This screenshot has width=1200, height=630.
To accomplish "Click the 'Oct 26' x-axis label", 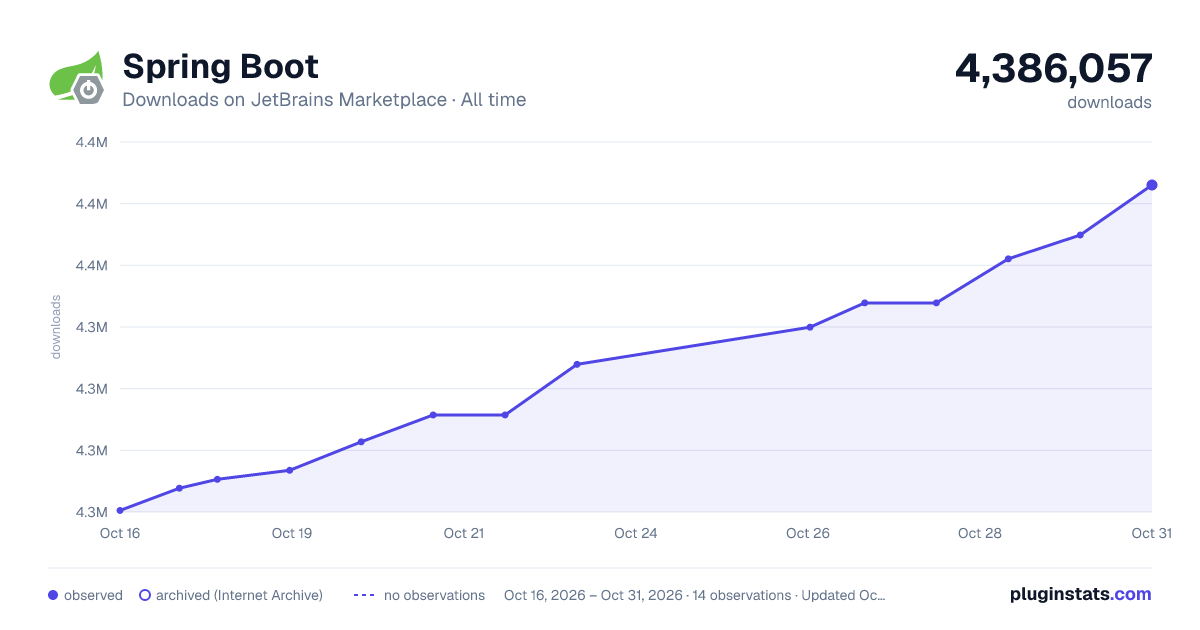I will (x=808, y=533).
